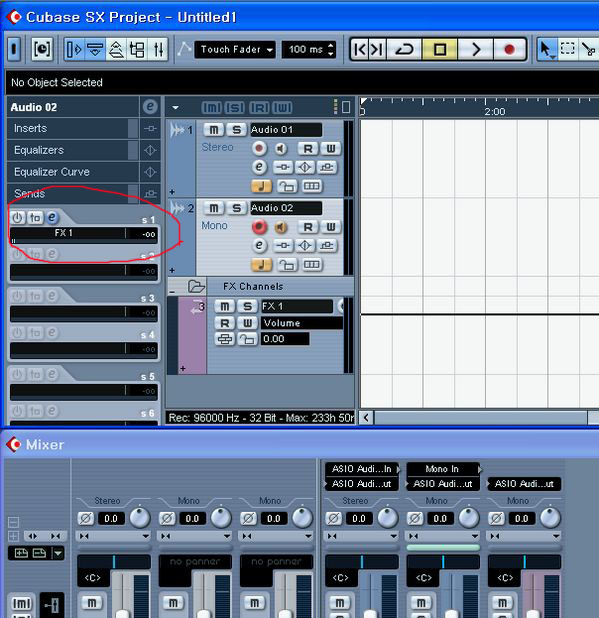Screen dimensions: 599x618
Task: Mute the FX 1 channel track
Action: (225, 306)
